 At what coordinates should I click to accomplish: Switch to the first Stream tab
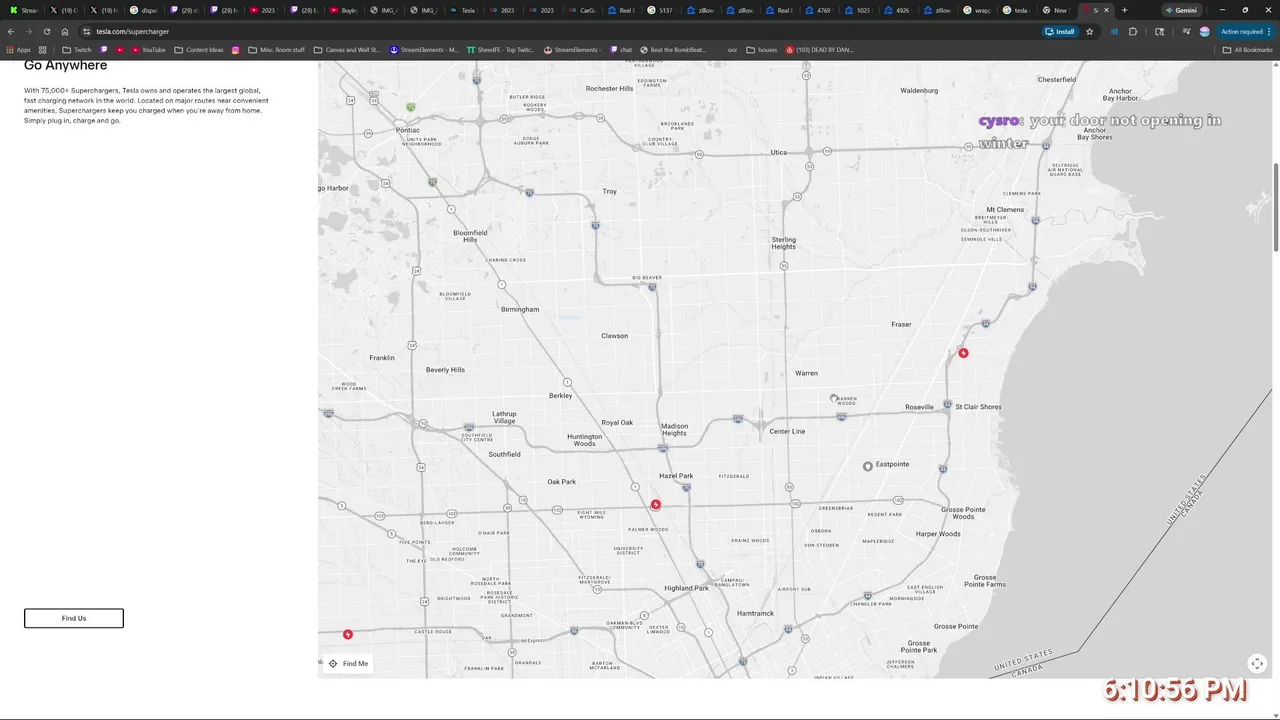click(24, 10)
